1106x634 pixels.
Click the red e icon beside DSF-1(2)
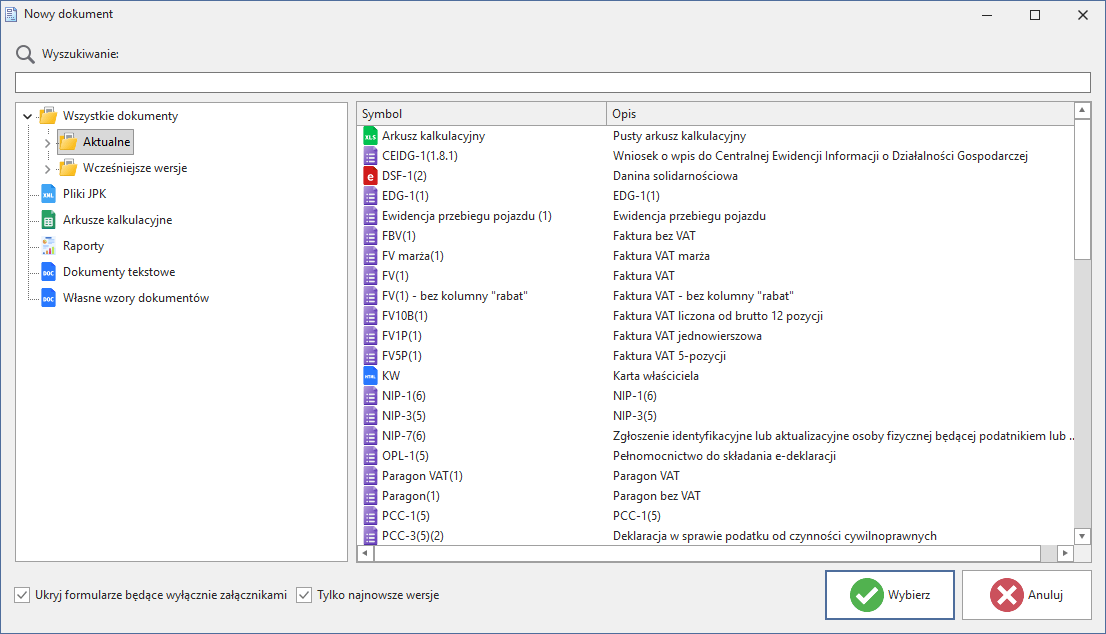pyautogui.click(x=370, y=176)
